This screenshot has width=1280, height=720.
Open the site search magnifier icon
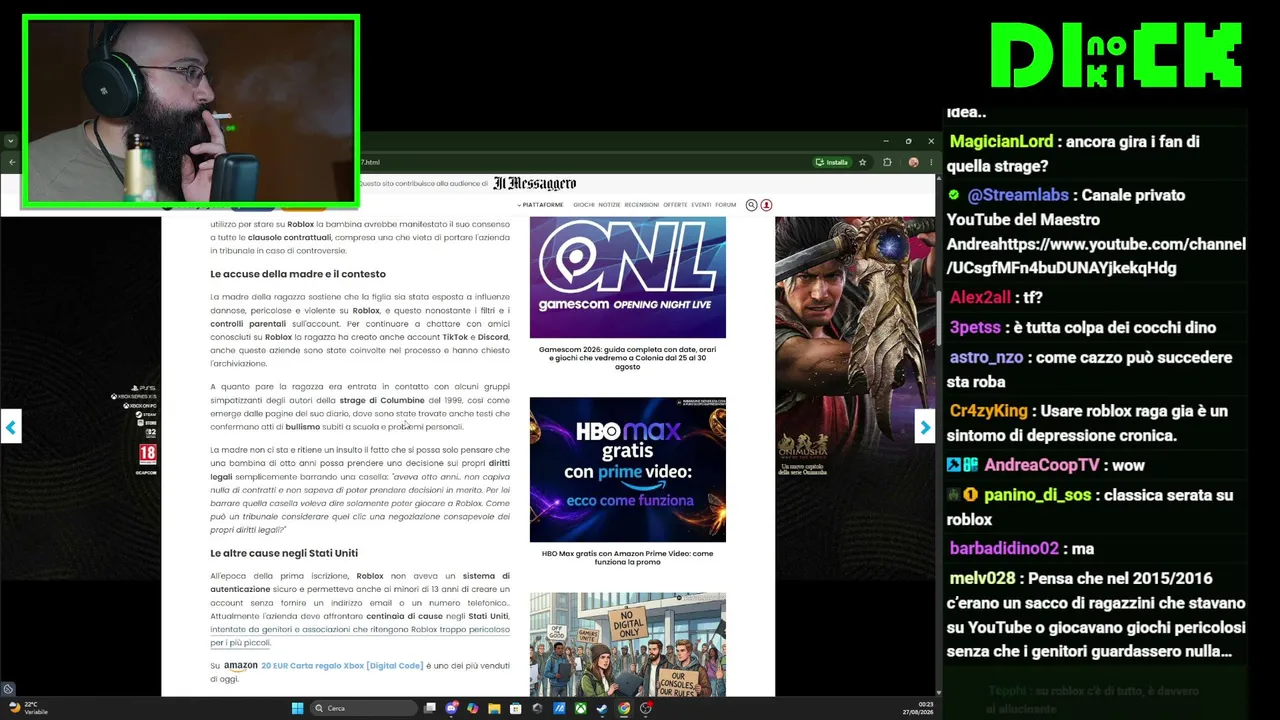751,205
